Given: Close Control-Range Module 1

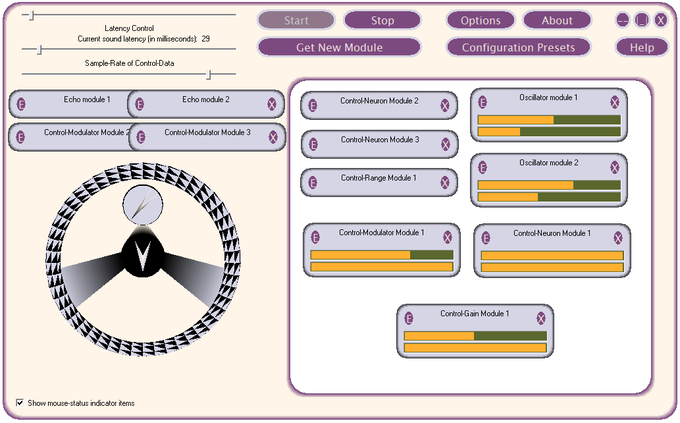Looking at the screenshot, I should pyautogui.click(x=445, y=183).
